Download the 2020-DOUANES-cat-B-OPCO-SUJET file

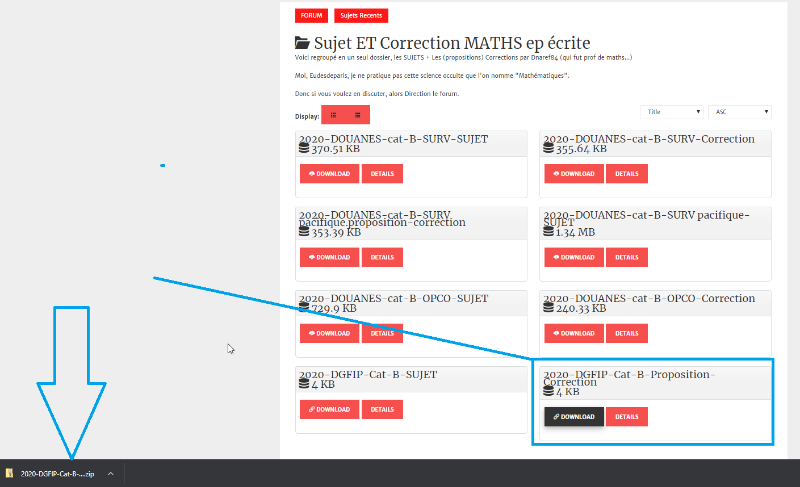(x=329, y=332)
